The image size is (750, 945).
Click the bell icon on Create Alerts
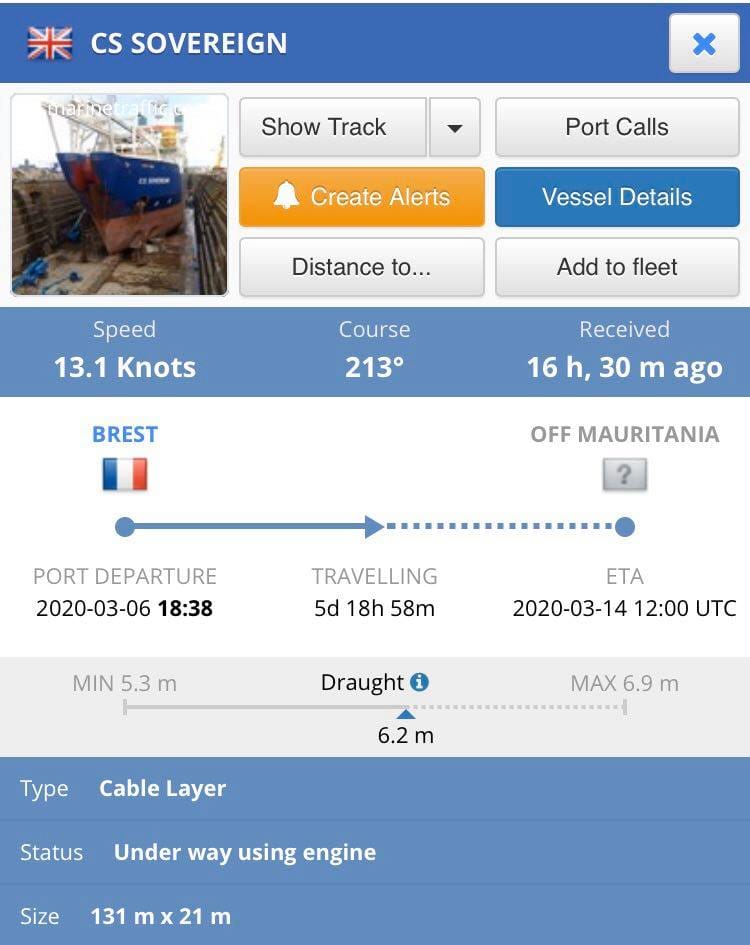pyautogui.click(x=286, y=196)
